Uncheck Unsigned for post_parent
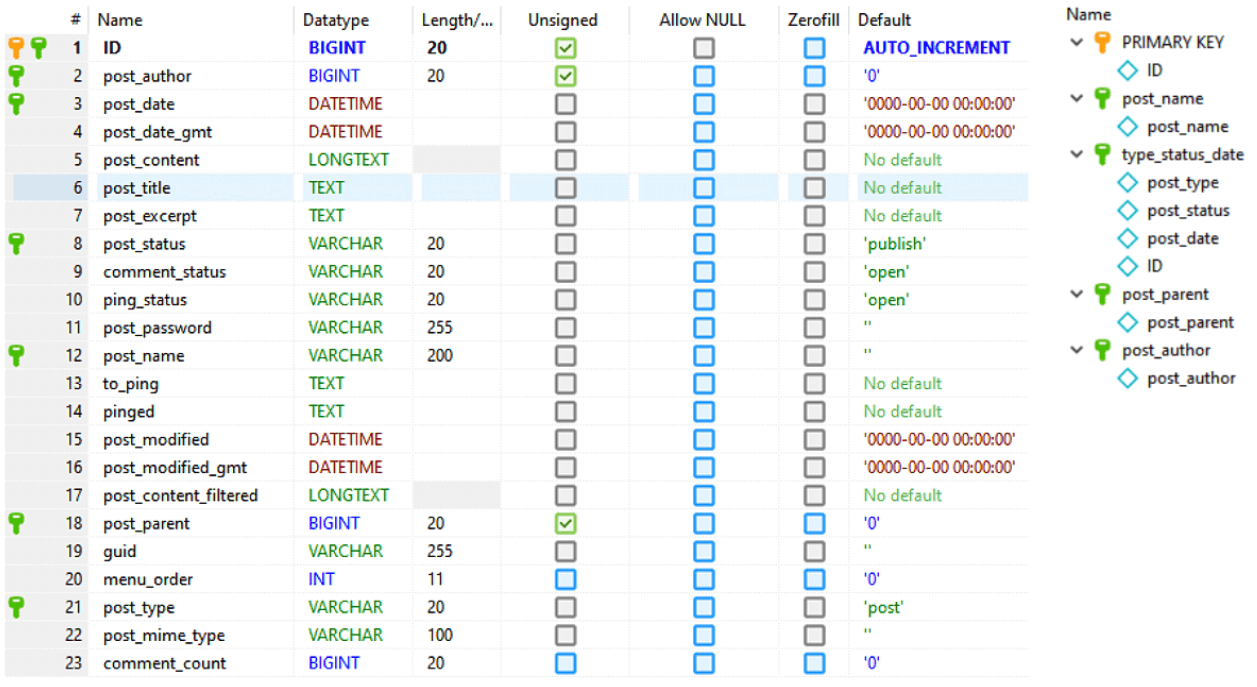Screen dimensions: 1257x687 tap(566, 523)
